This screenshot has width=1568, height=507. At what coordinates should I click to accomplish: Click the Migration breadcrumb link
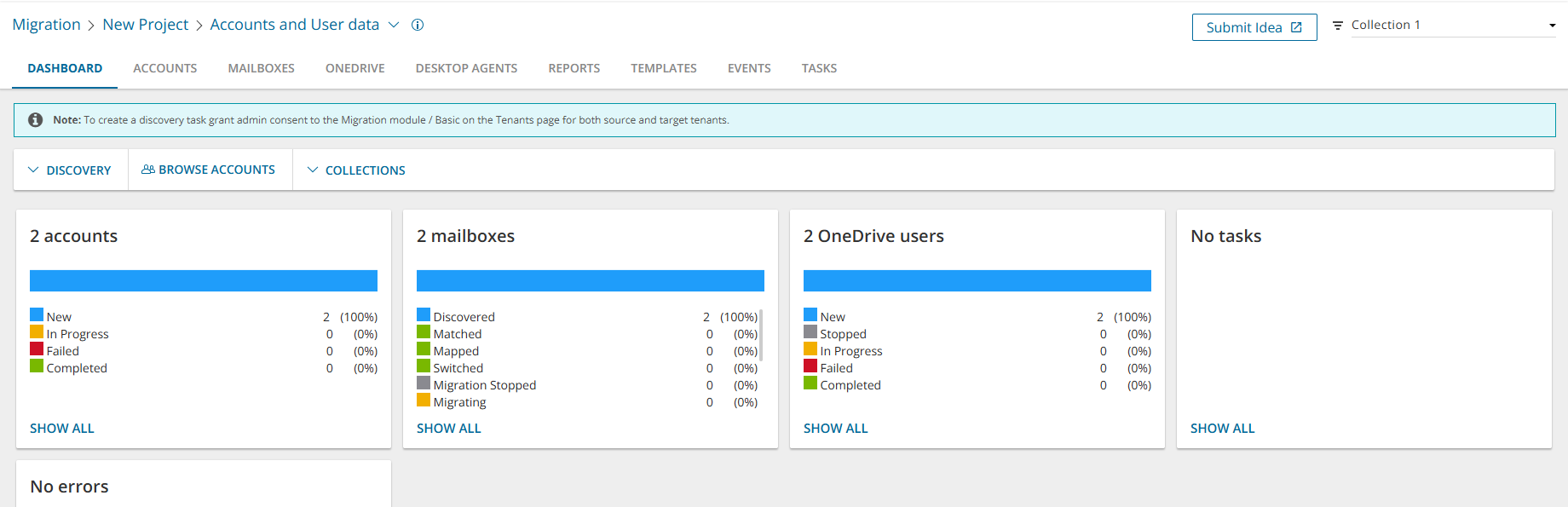click(x=46, y=25)
